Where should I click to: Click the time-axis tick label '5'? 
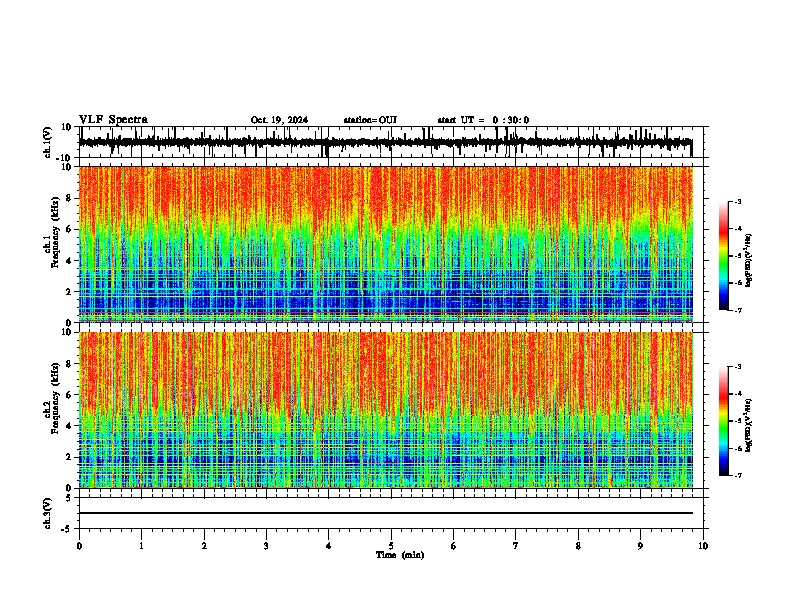(391, 546)
